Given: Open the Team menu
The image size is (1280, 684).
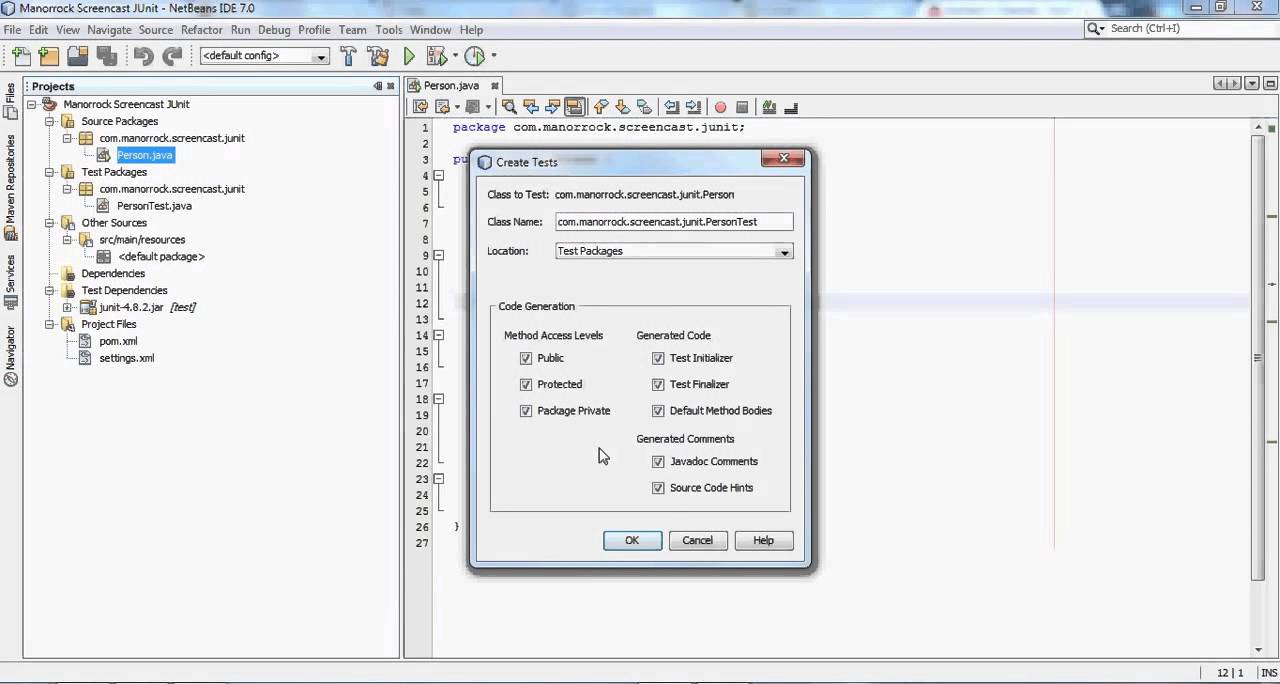Looking at the screenshot, I should (352, 30).
